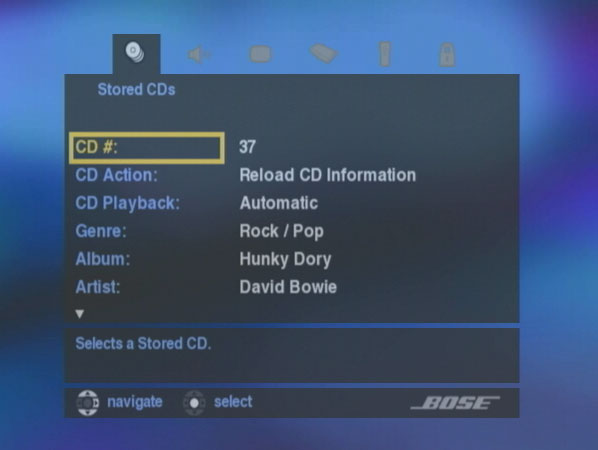The image size is (598, 450).
Task: Change the Reload CD Information action value
Action: (328, 175)
